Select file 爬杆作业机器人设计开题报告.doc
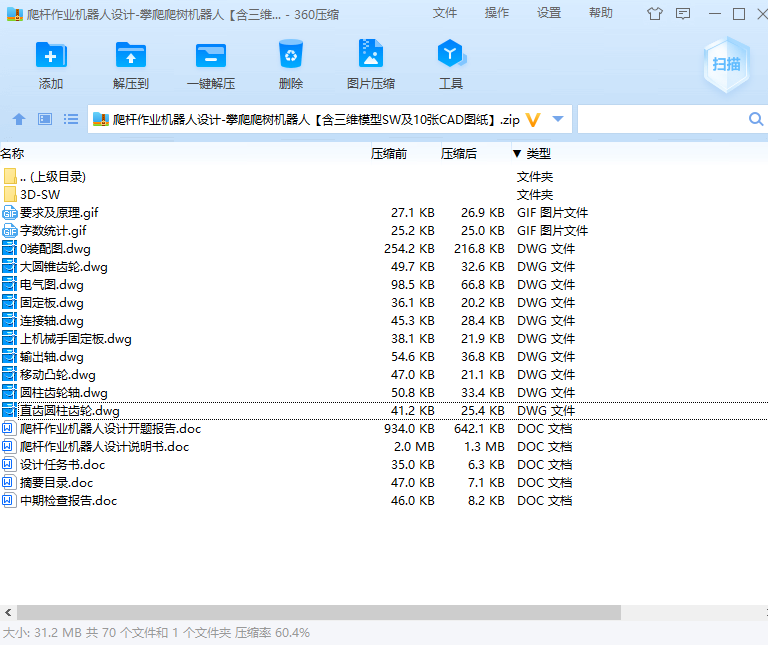Viewport: 768px width, 645px height. pyautogui.click(x=110, y=429)
